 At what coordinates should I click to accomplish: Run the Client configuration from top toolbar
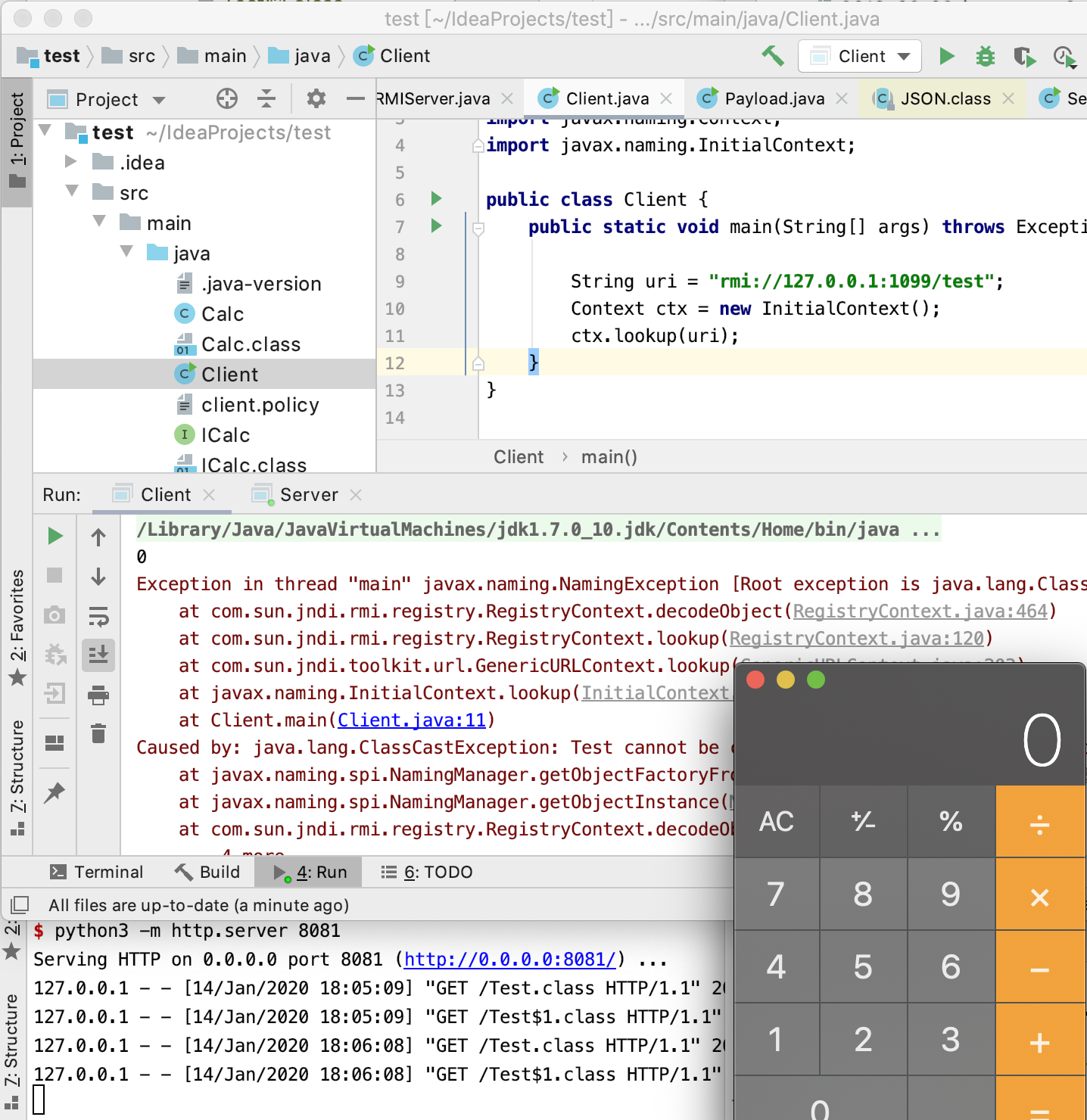click(x=946, y=56)
